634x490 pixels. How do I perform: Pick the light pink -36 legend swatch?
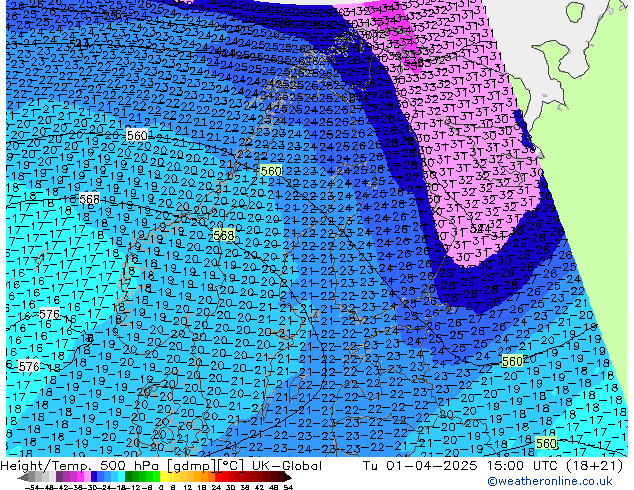point(88,476)
